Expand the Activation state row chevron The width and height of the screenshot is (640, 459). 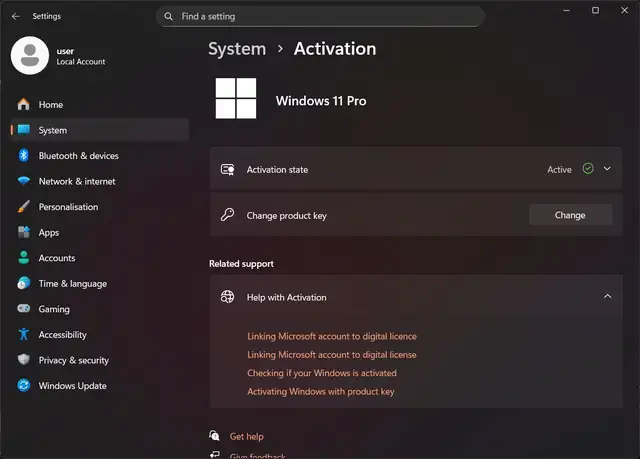click(607, 169)
